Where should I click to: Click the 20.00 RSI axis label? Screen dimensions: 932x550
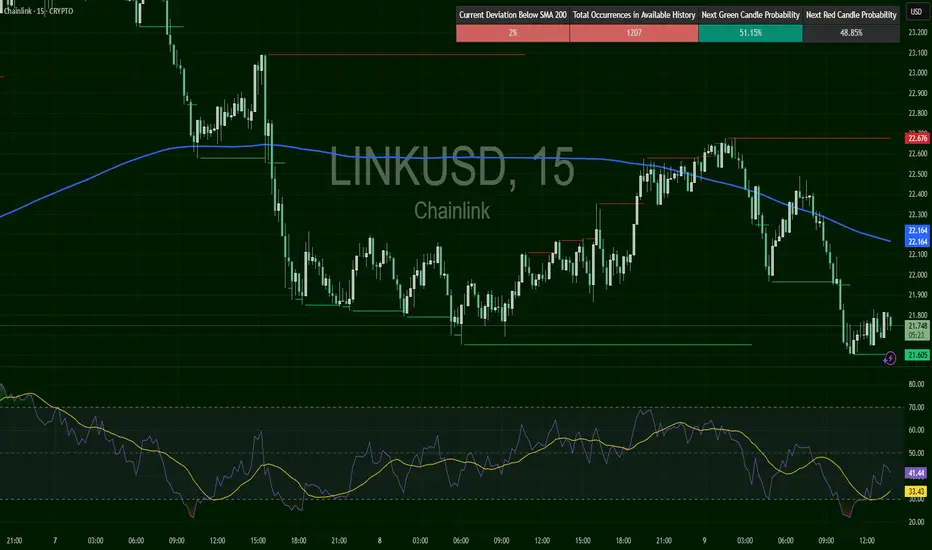click(x=916, y=522)
